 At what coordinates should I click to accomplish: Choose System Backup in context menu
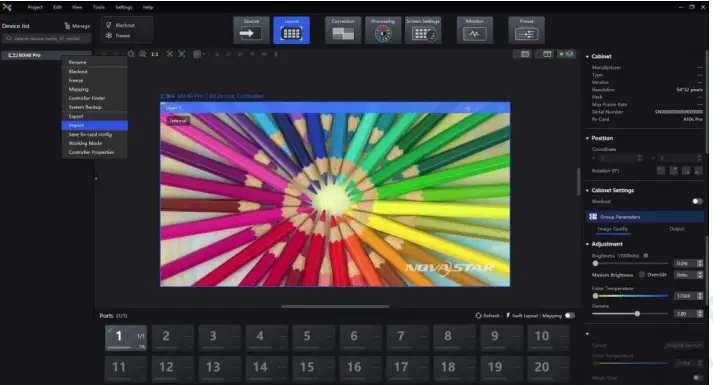point(95,107)
